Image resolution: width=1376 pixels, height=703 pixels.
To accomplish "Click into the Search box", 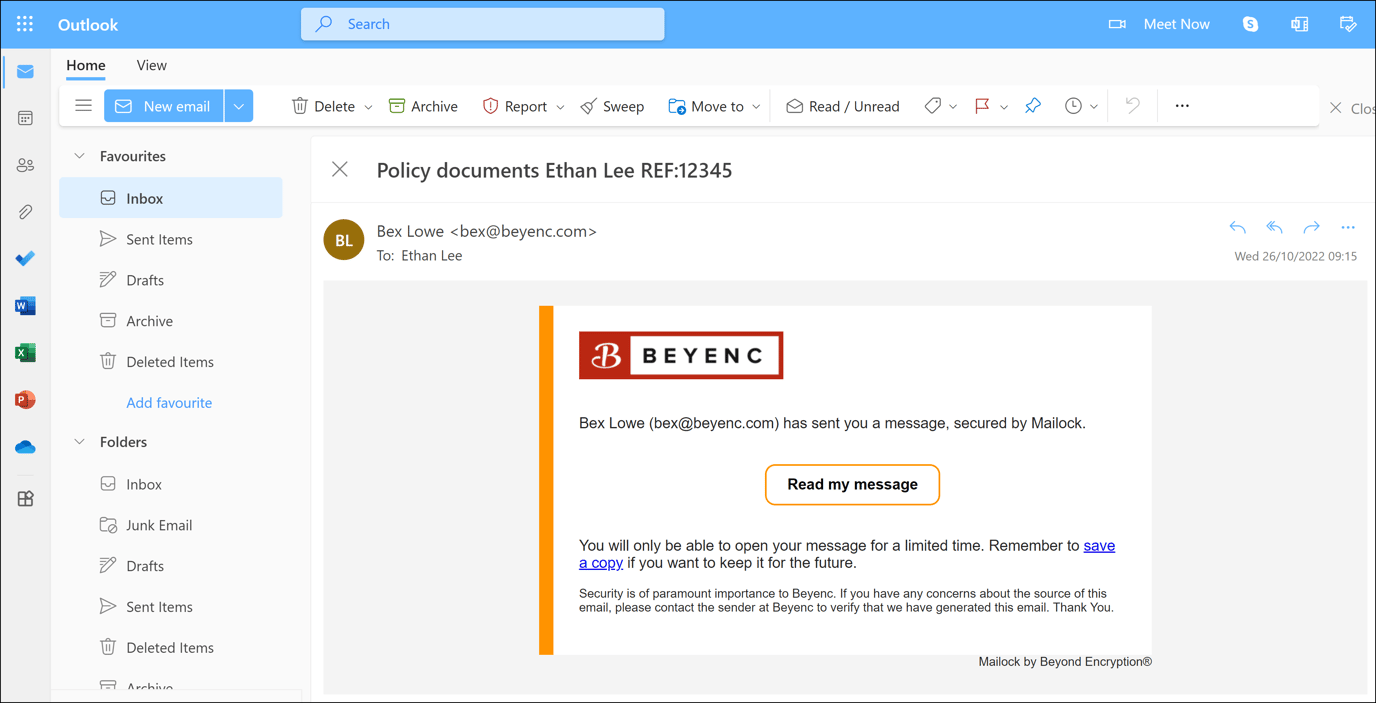I will (x=482, y=24).
